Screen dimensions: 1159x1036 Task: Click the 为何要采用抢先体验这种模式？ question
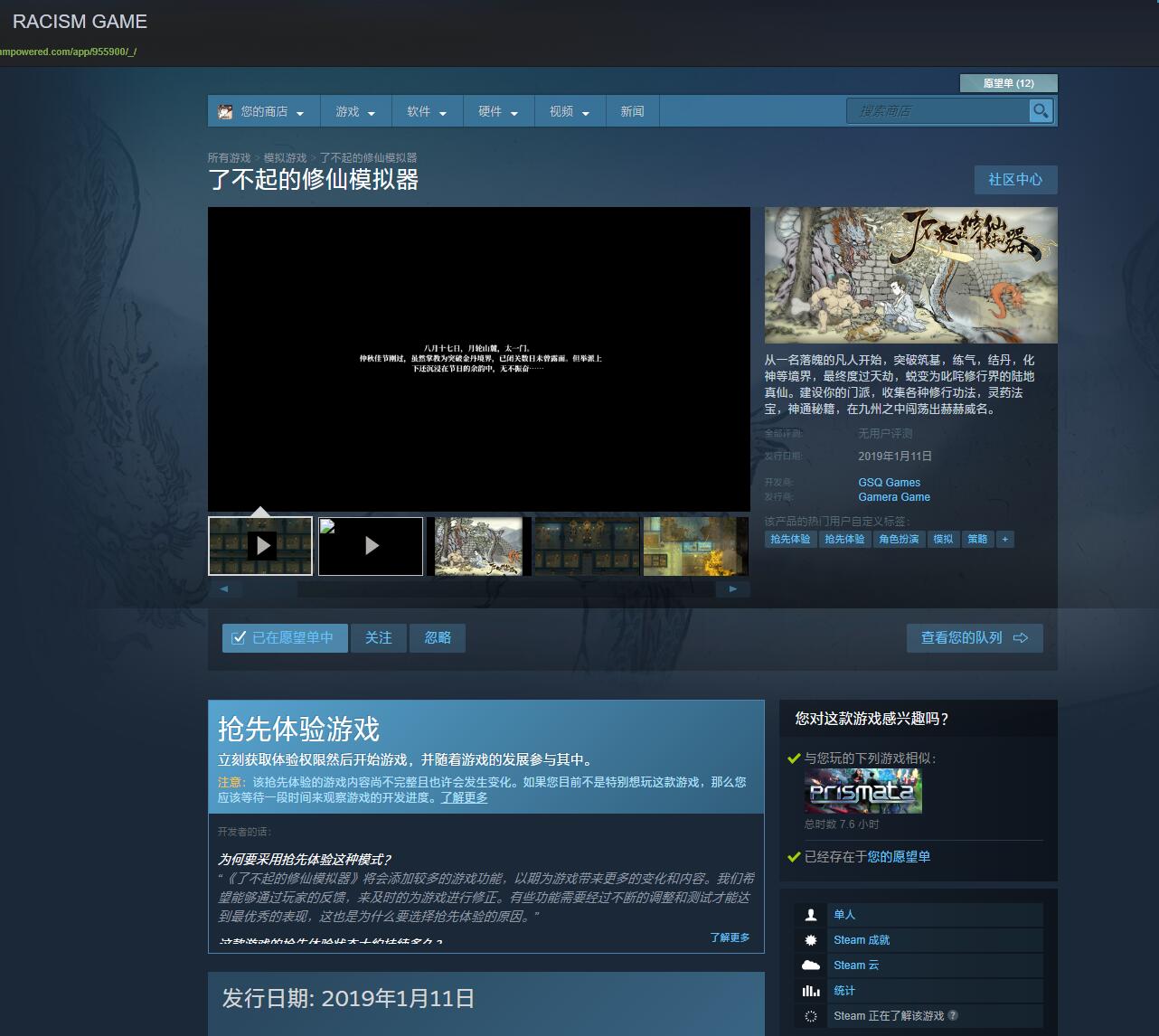coord(305,859)
